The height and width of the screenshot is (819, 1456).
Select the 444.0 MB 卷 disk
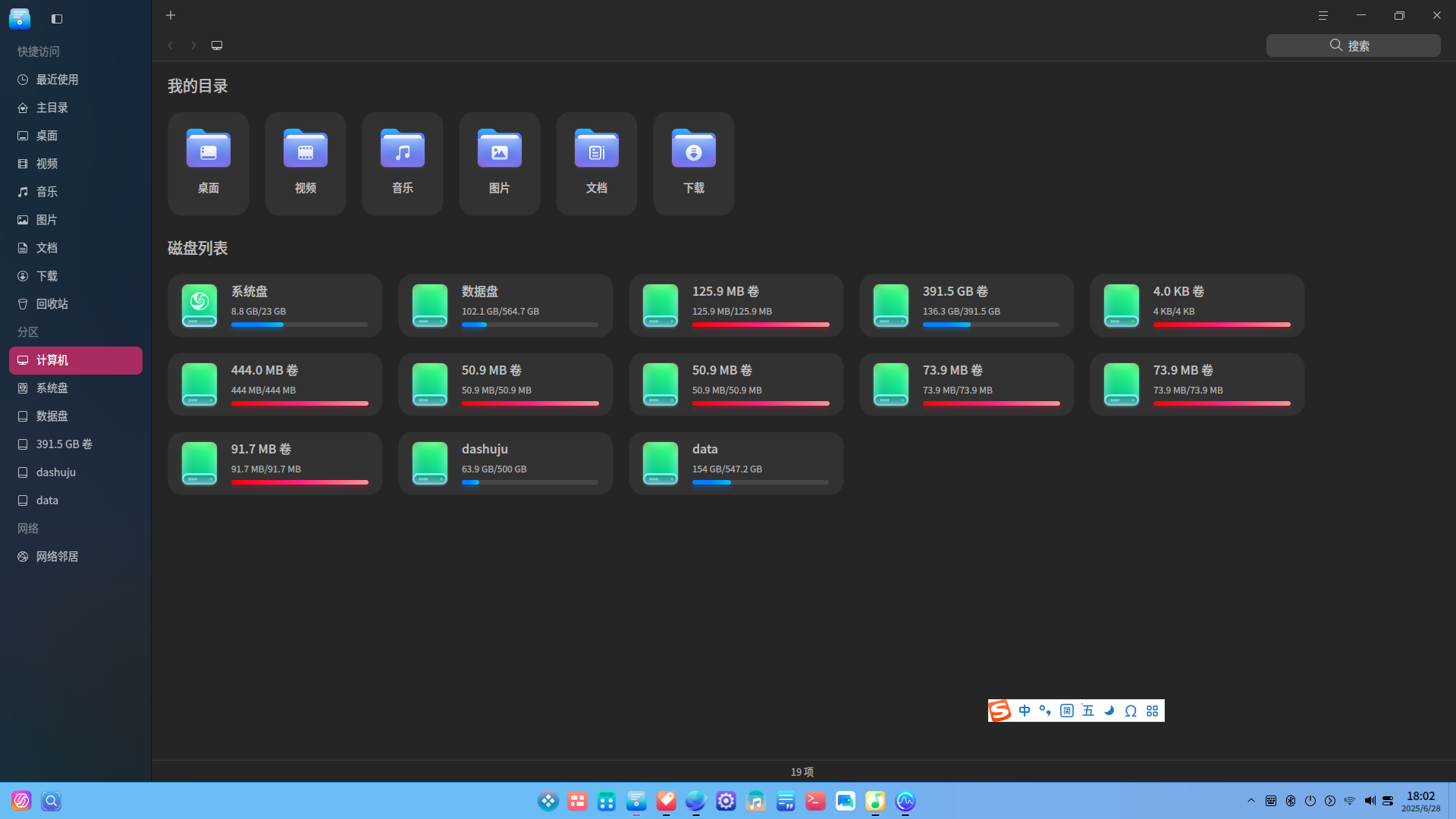tap(275, 384)
